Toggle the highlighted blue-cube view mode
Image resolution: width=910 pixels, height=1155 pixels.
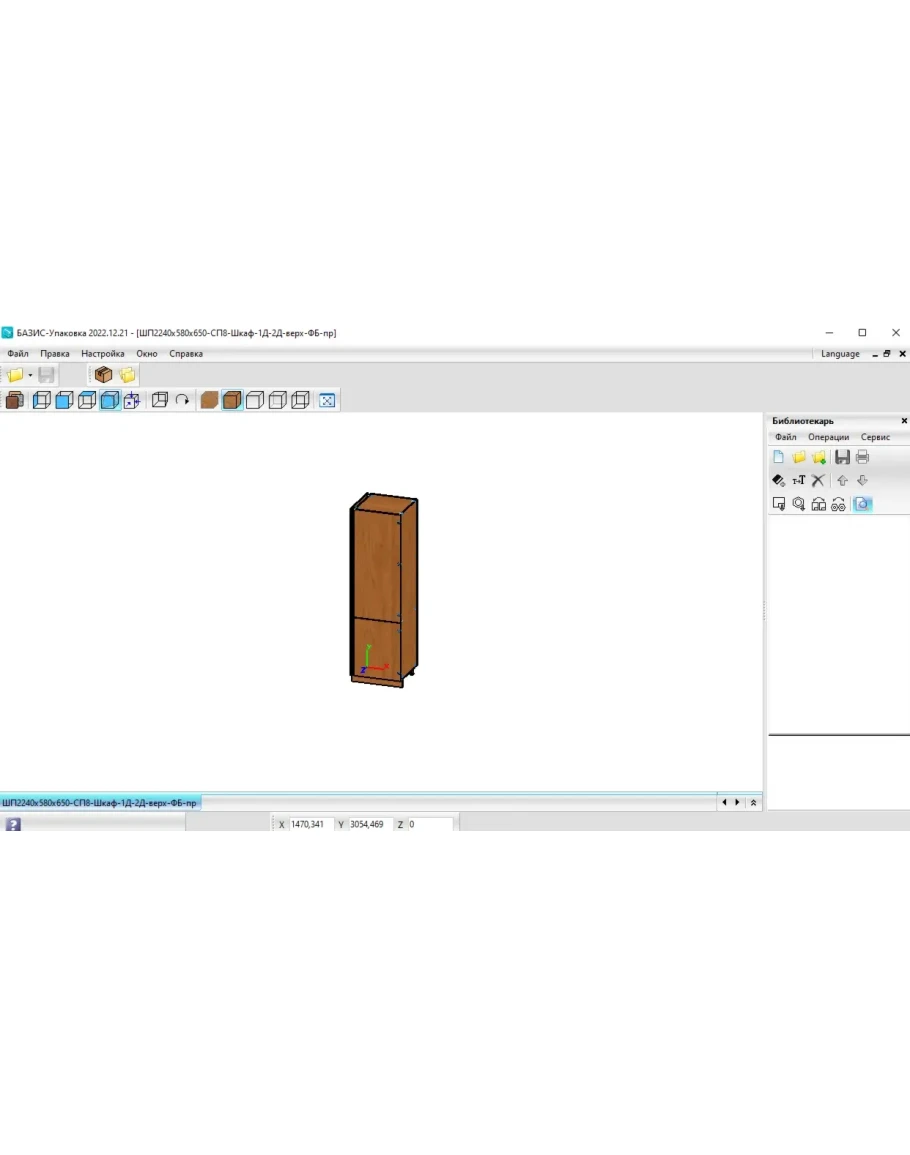[x=109, y=401]
